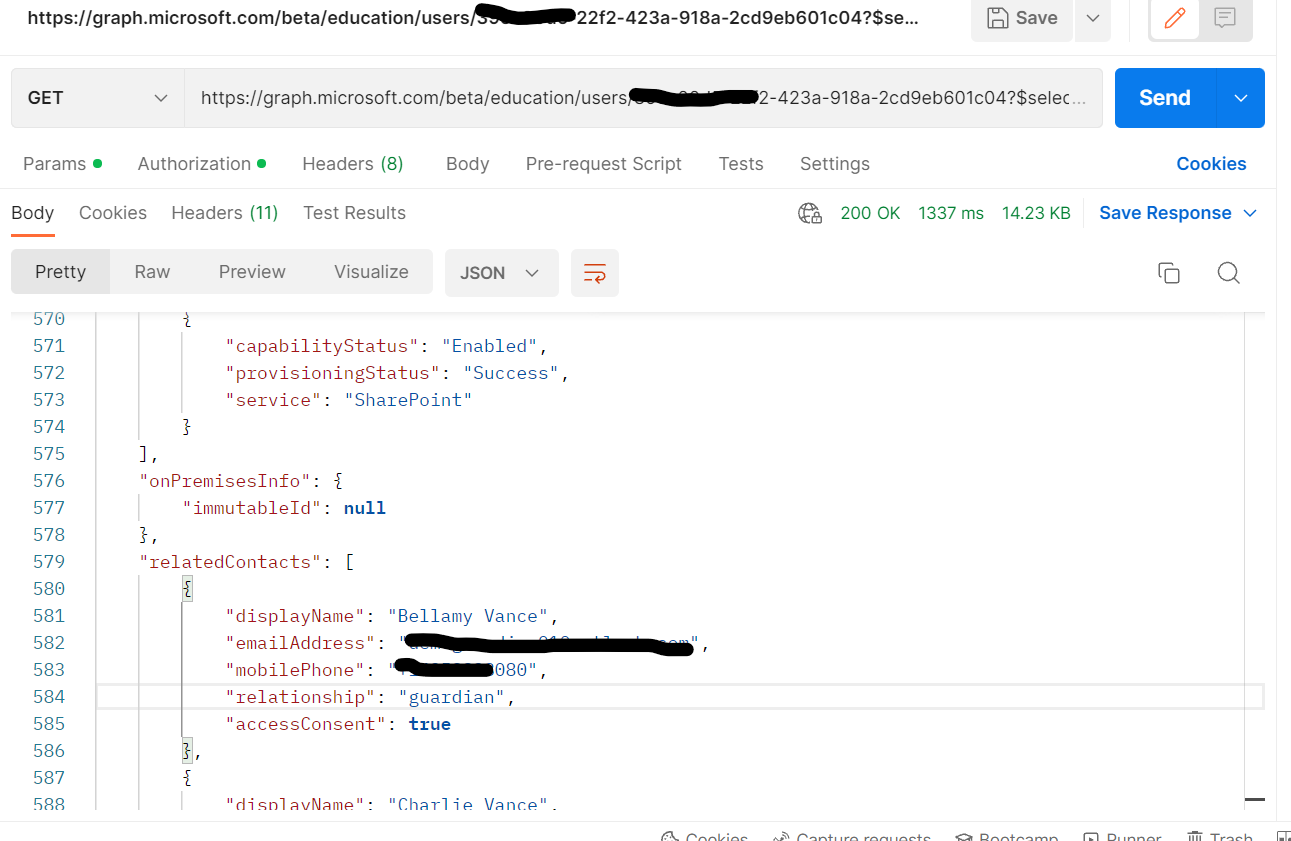Viewport: 1291px width, 841px height.
Task: Open the Test Results tab
Action: (354, 212)
